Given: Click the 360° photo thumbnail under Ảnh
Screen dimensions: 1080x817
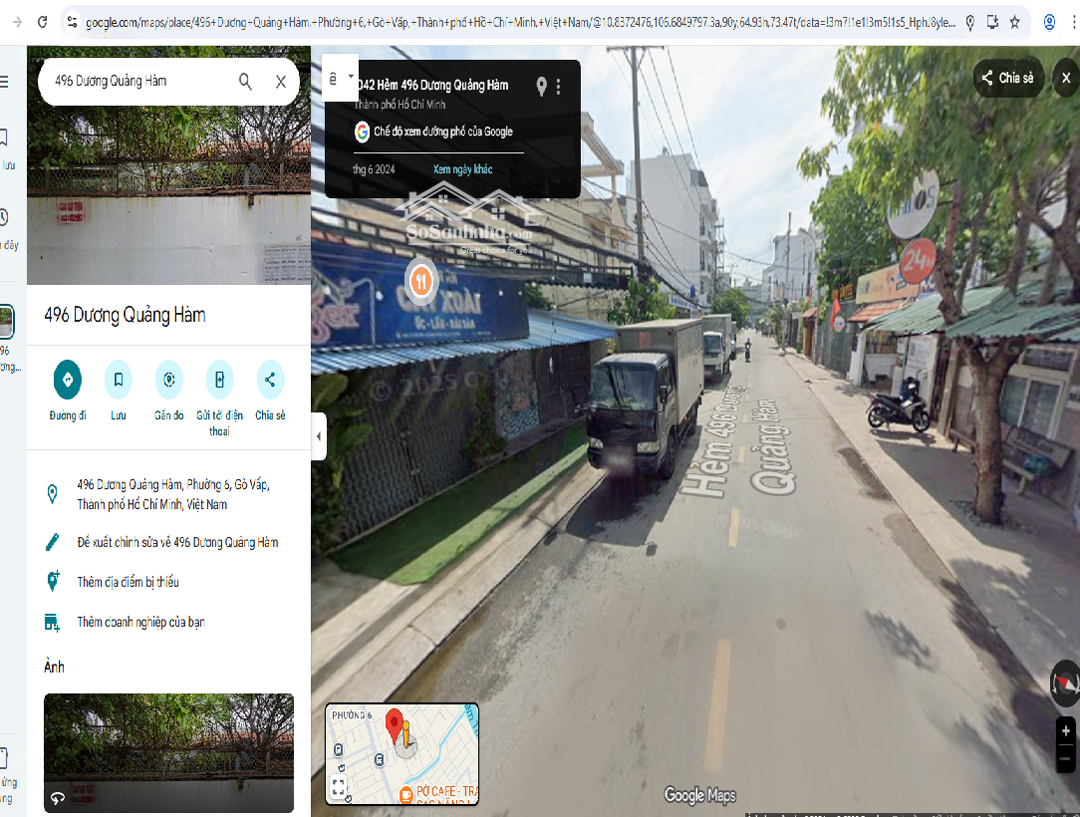Looking at the screenshot, I should tap(169, 752).
